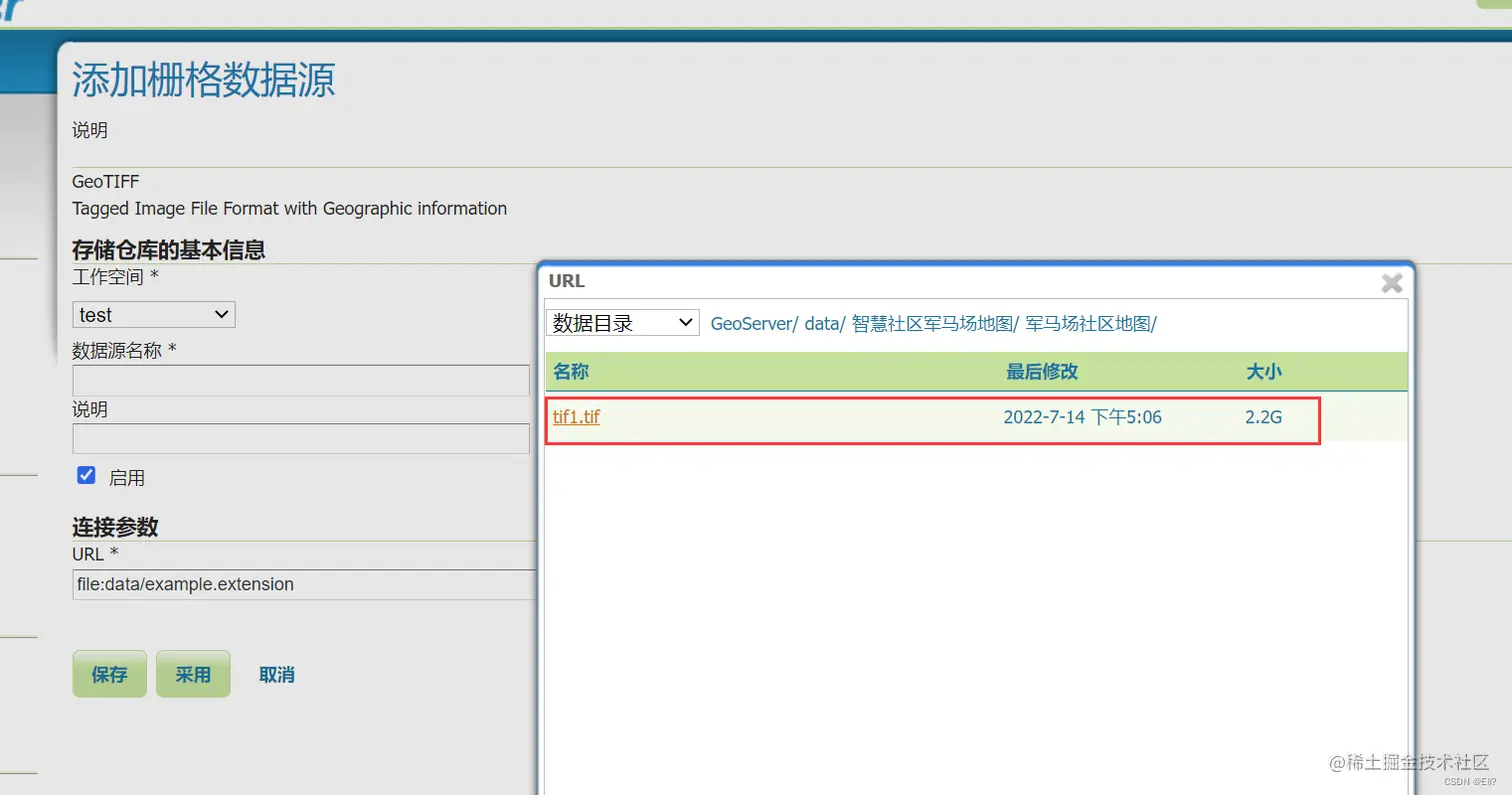Viewport: 1512px width, 795px height.
Task: Open the 工作空间 dropdown showing test
Action: pyautogui.click(x=154, y=314)
